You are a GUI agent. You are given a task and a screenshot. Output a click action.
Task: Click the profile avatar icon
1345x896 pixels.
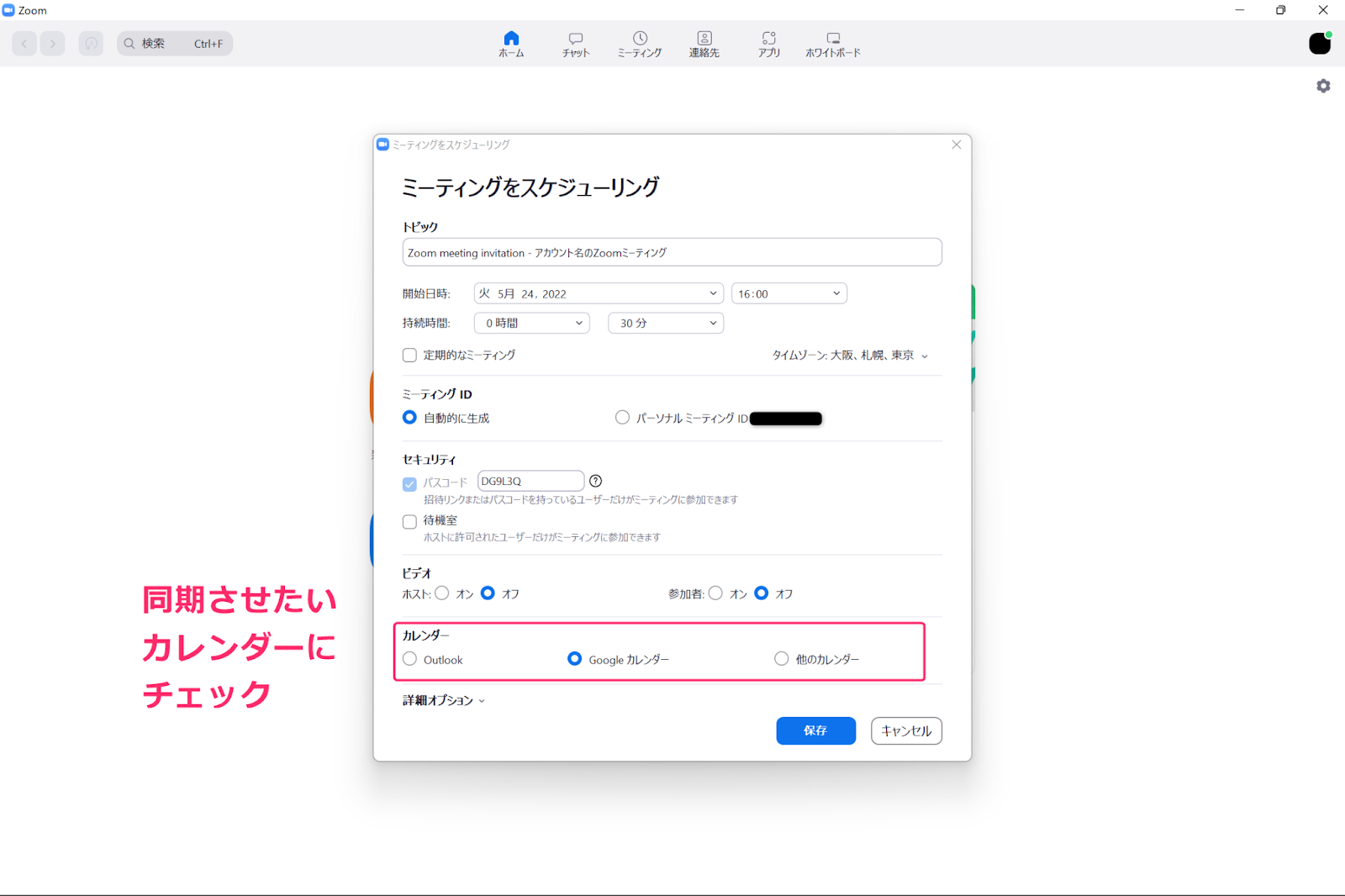click(1320, 43)
